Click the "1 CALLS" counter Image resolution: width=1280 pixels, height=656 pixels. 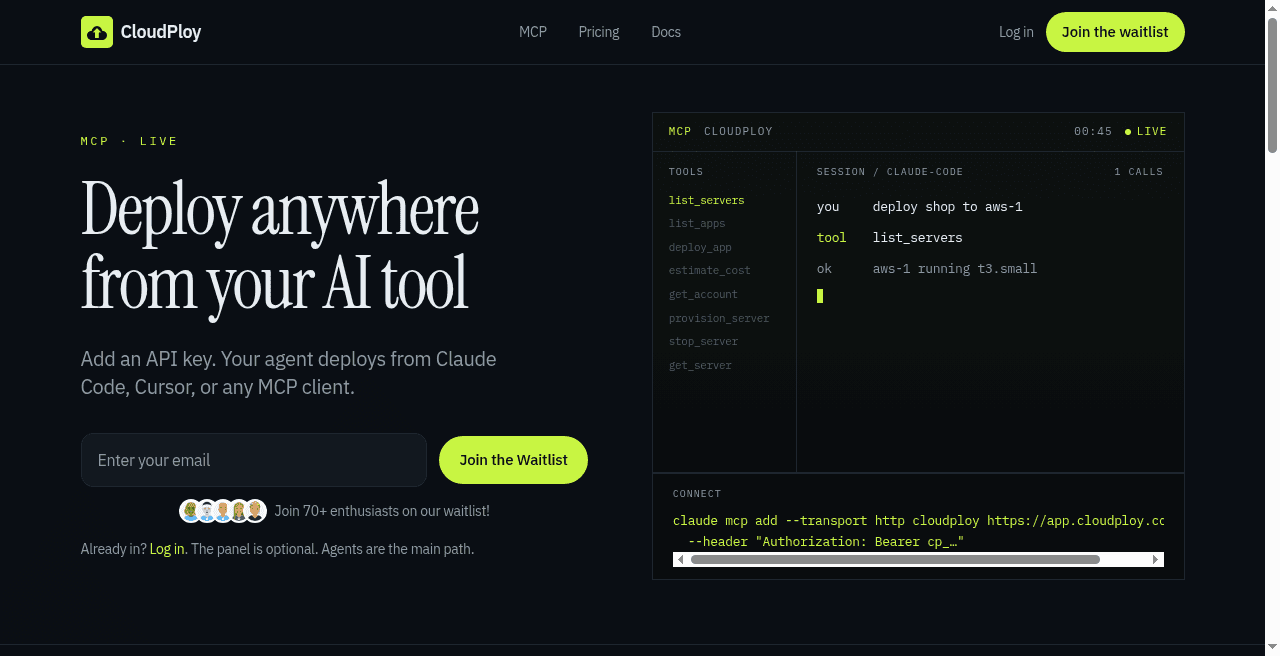pyautogui.click(x=1138, y=172)
